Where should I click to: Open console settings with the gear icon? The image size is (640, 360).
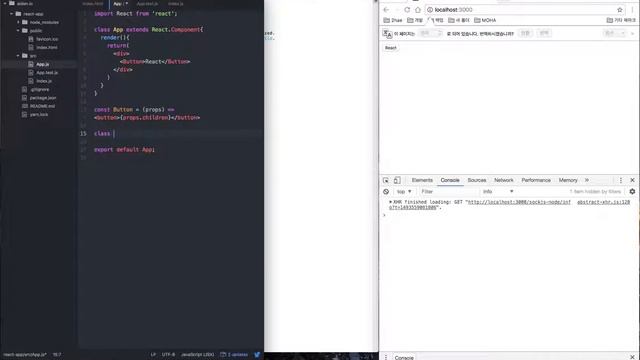tap(632, 191)
